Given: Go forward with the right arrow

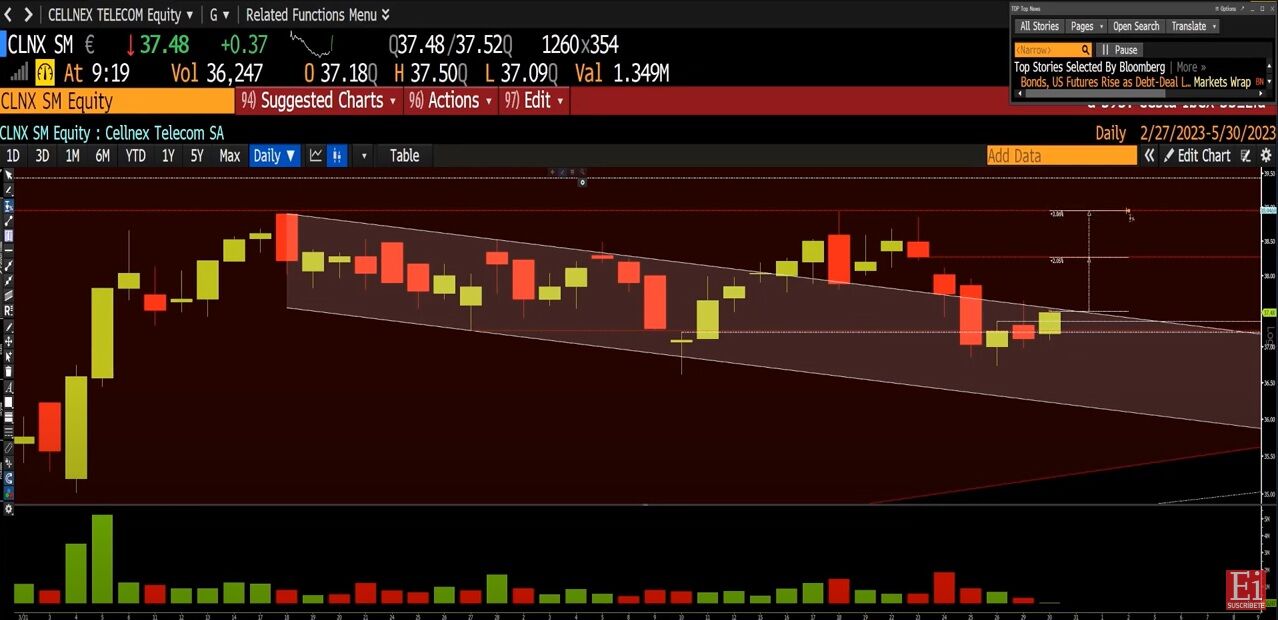Looking at the screenshot, I should click(x=28, y=14).
